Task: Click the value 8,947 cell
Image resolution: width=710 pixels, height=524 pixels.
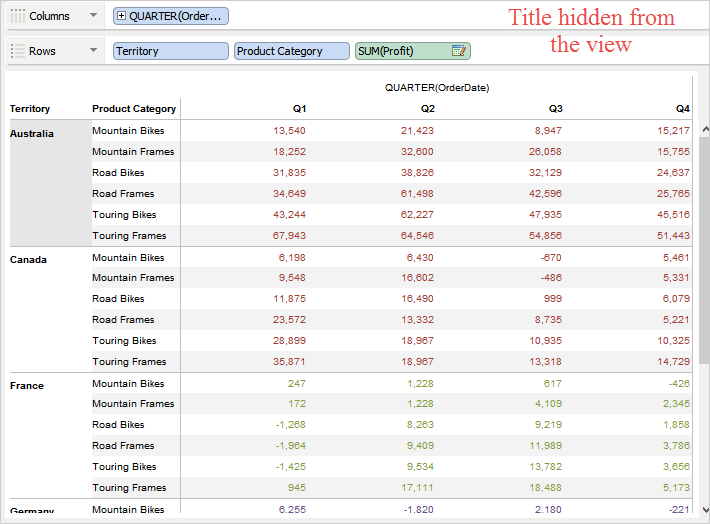Action: tap(548, 130)
